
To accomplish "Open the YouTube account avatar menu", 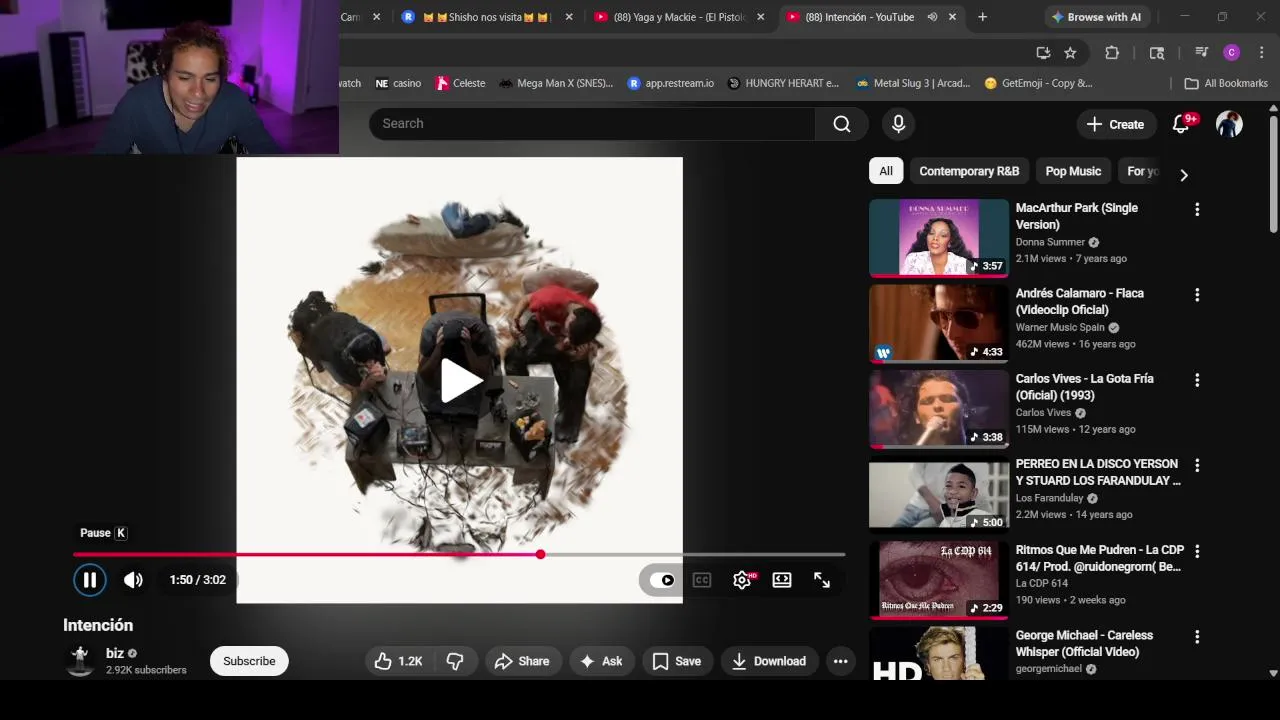I will 1229,124.
